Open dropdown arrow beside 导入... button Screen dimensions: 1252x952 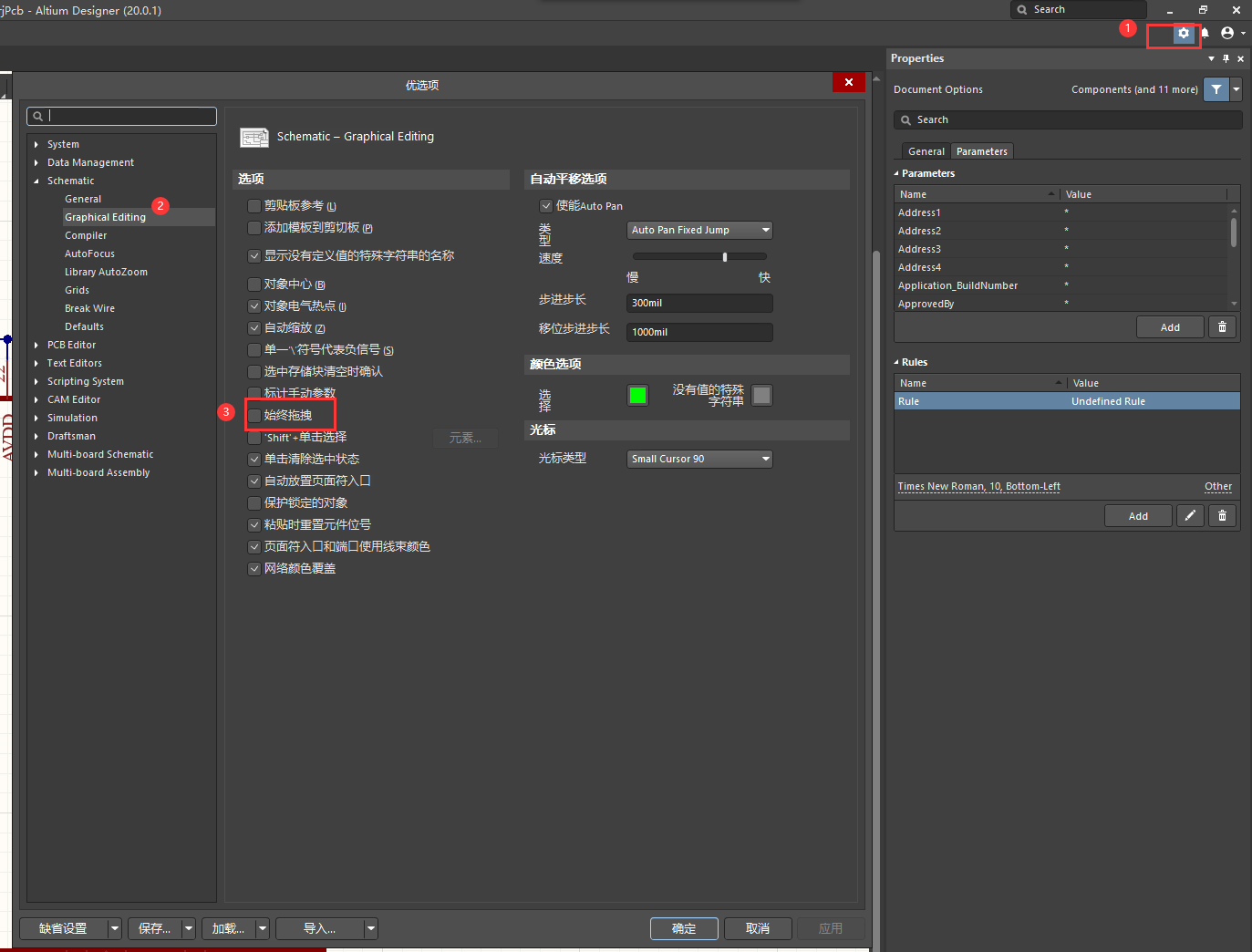(371, 929)
